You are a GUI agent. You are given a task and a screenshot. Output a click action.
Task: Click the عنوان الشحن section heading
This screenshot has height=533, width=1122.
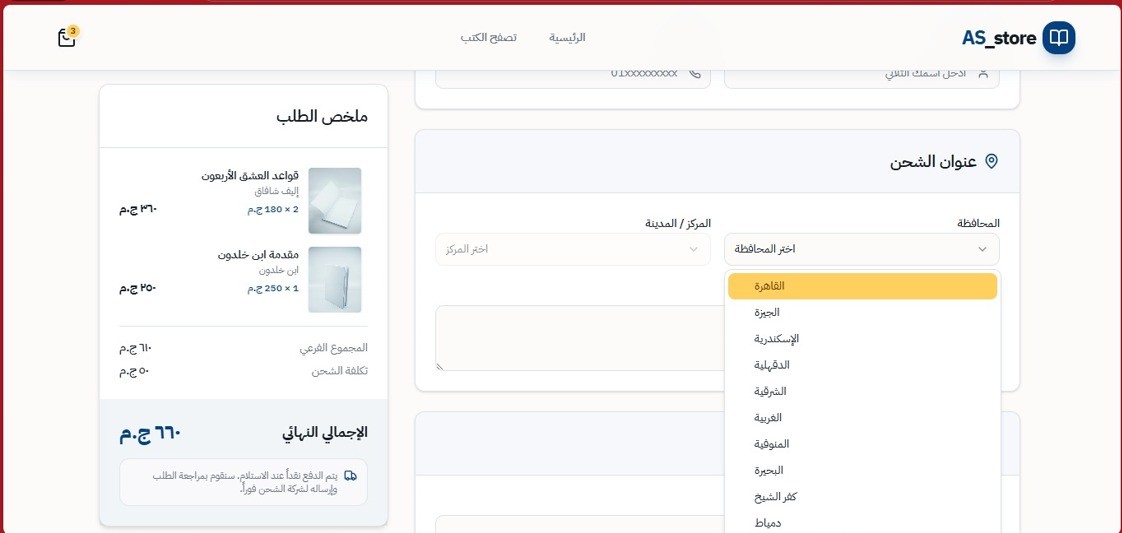934,162
